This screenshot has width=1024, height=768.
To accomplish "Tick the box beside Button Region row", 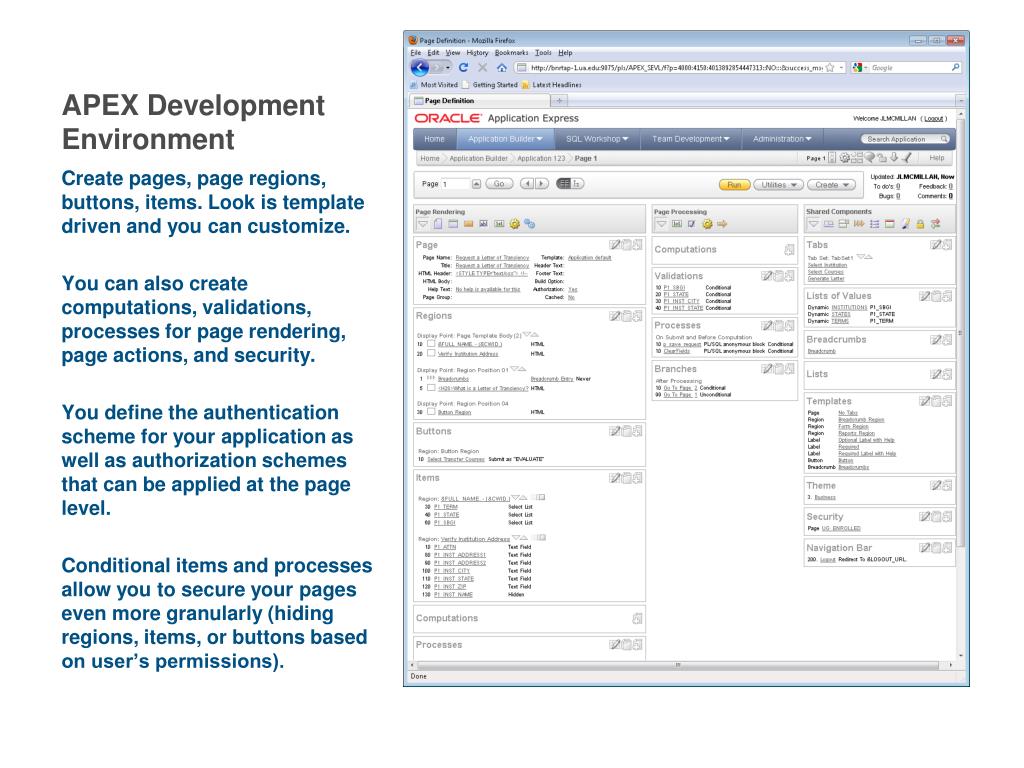I will 431,412.
